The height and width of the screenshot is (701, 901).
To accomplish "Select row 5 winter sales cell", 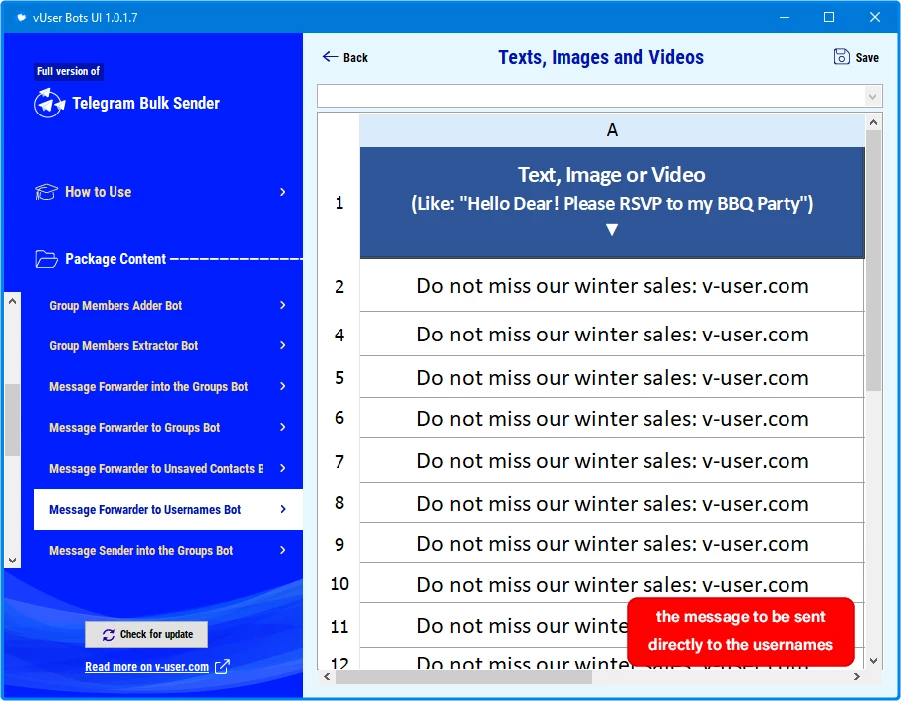I will [x=612, y=378].
